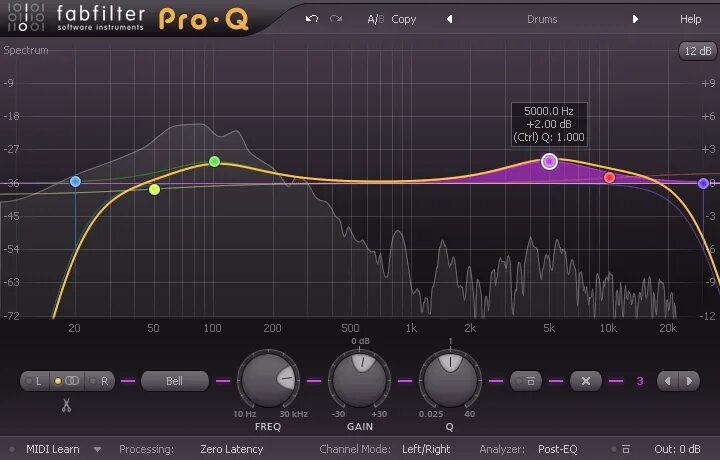Click the Spectrum label
The height and width of the screenshot is (460, 720).
click(26, 50)
